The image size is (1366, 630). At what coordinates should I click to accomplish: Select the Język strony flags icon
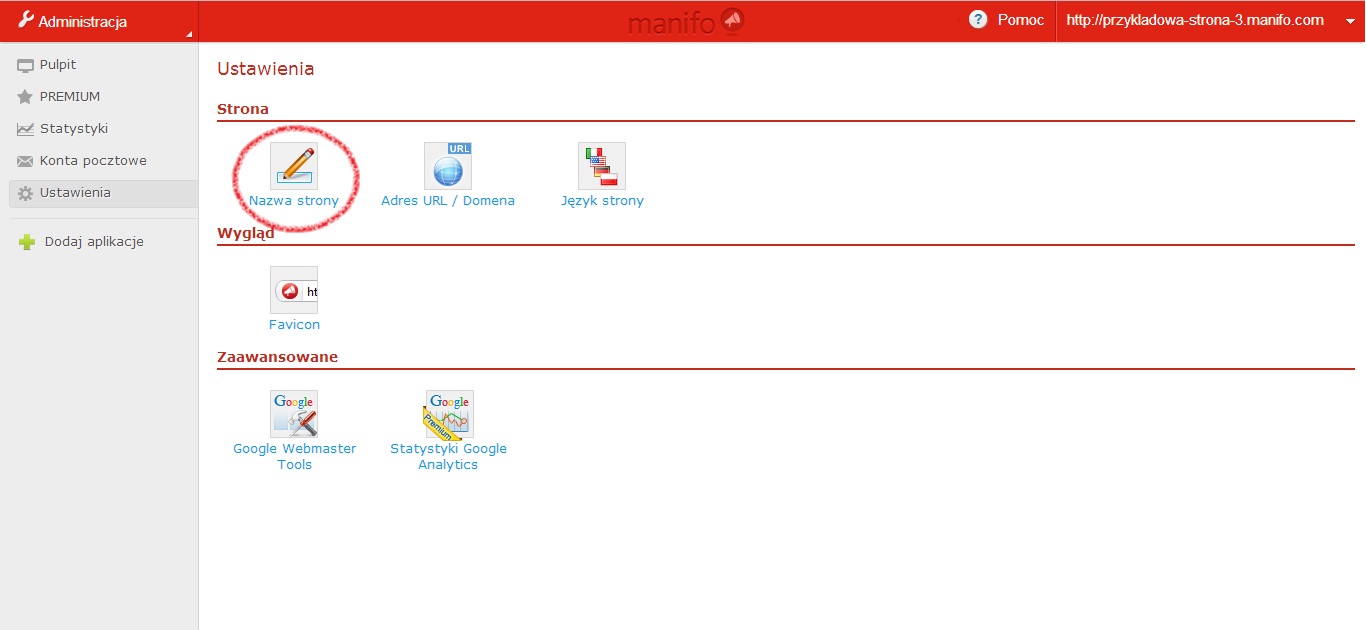(602, 166)
